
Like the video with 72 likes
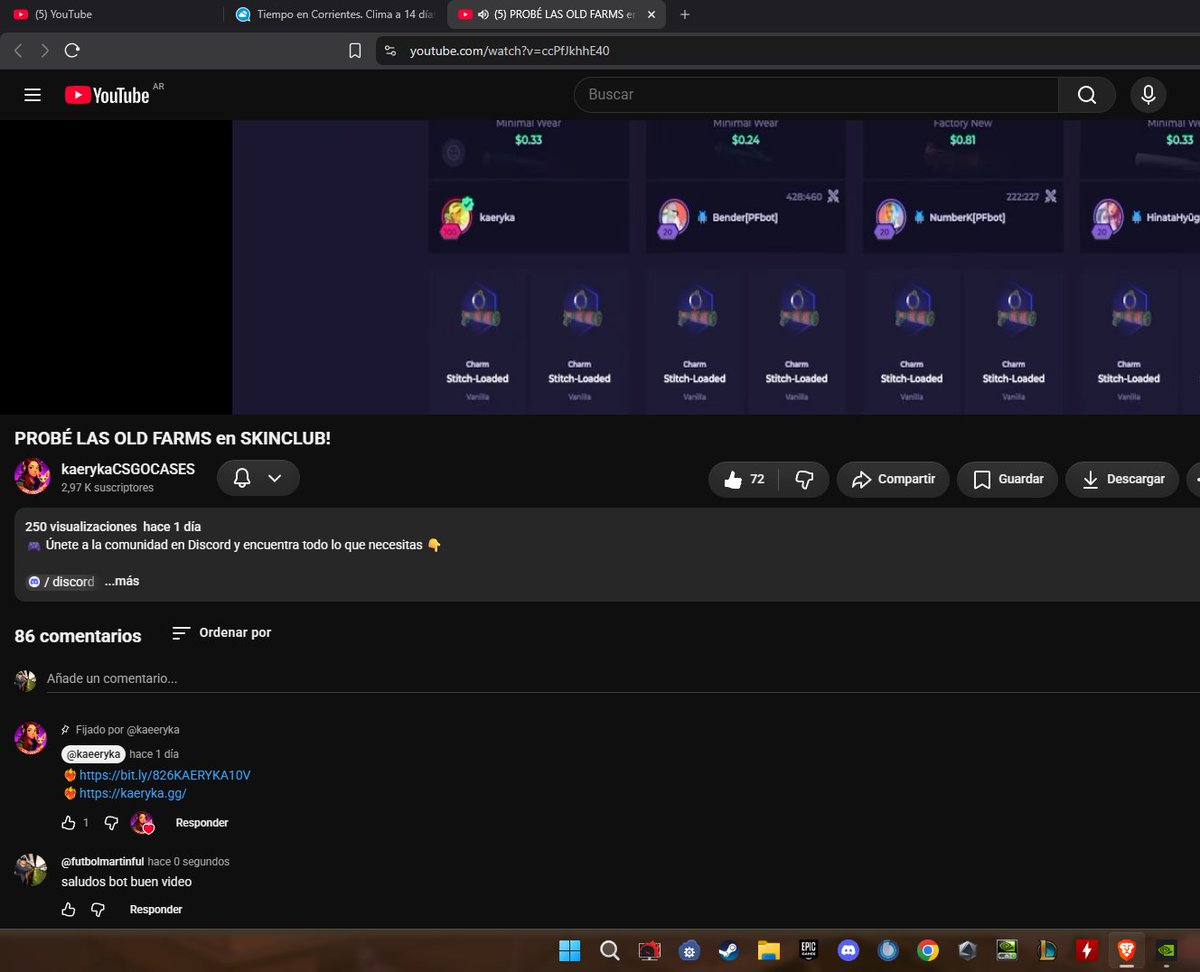pyautogui.click(x=744, y=479)
